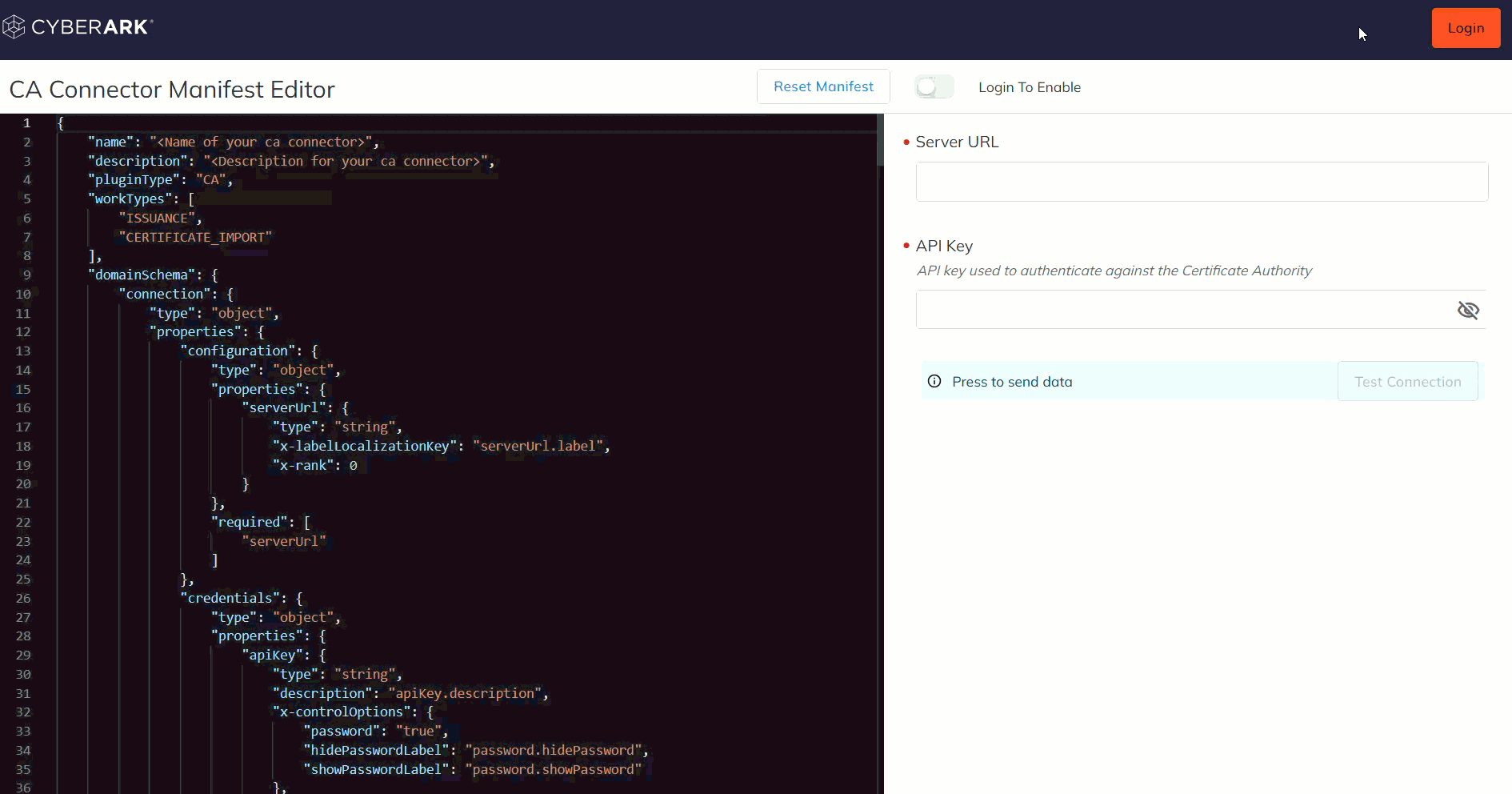Click the API key description helper text
The height and width of the screenshot is (794, 1512).
(1114, 271)
